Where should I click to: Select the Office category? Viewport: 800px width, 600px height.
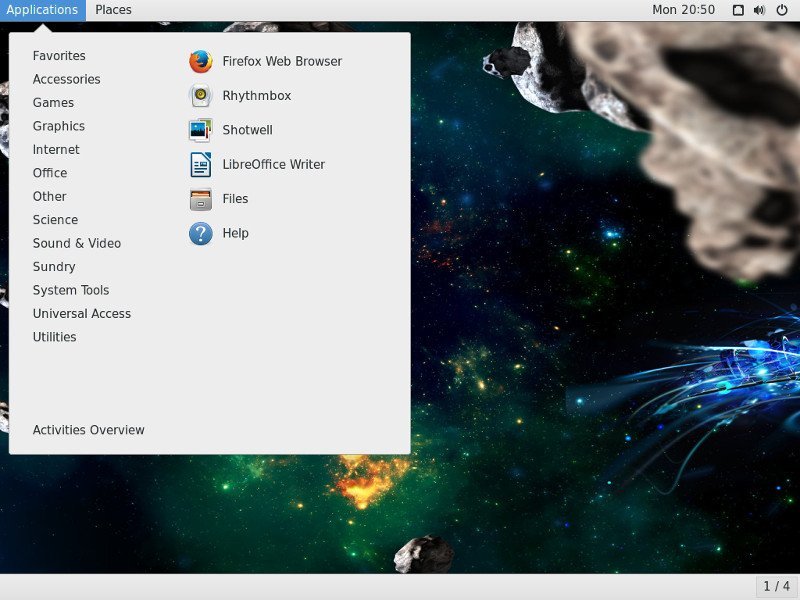(x=50, y=173)
